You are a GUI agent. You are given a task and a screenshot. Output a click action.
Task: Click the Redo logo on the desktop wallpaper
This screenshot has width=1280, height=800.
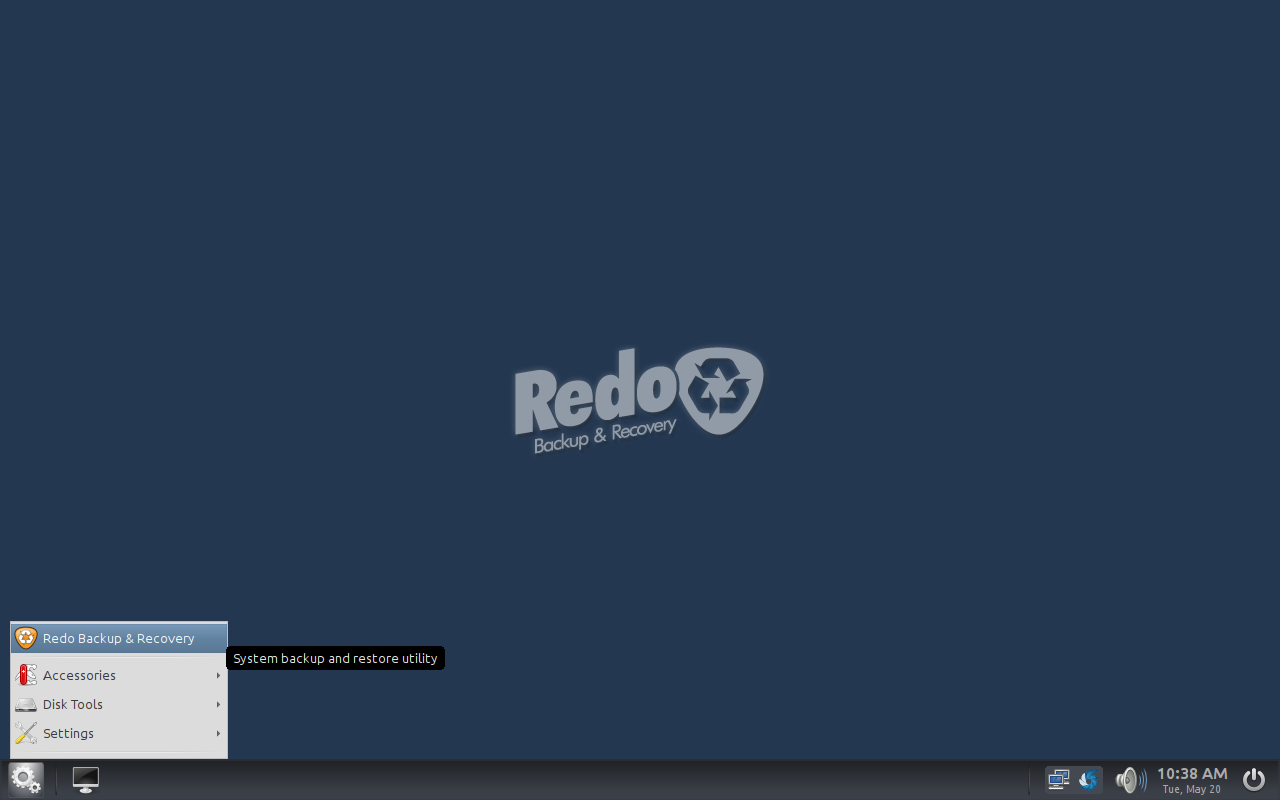coord(638,398)
